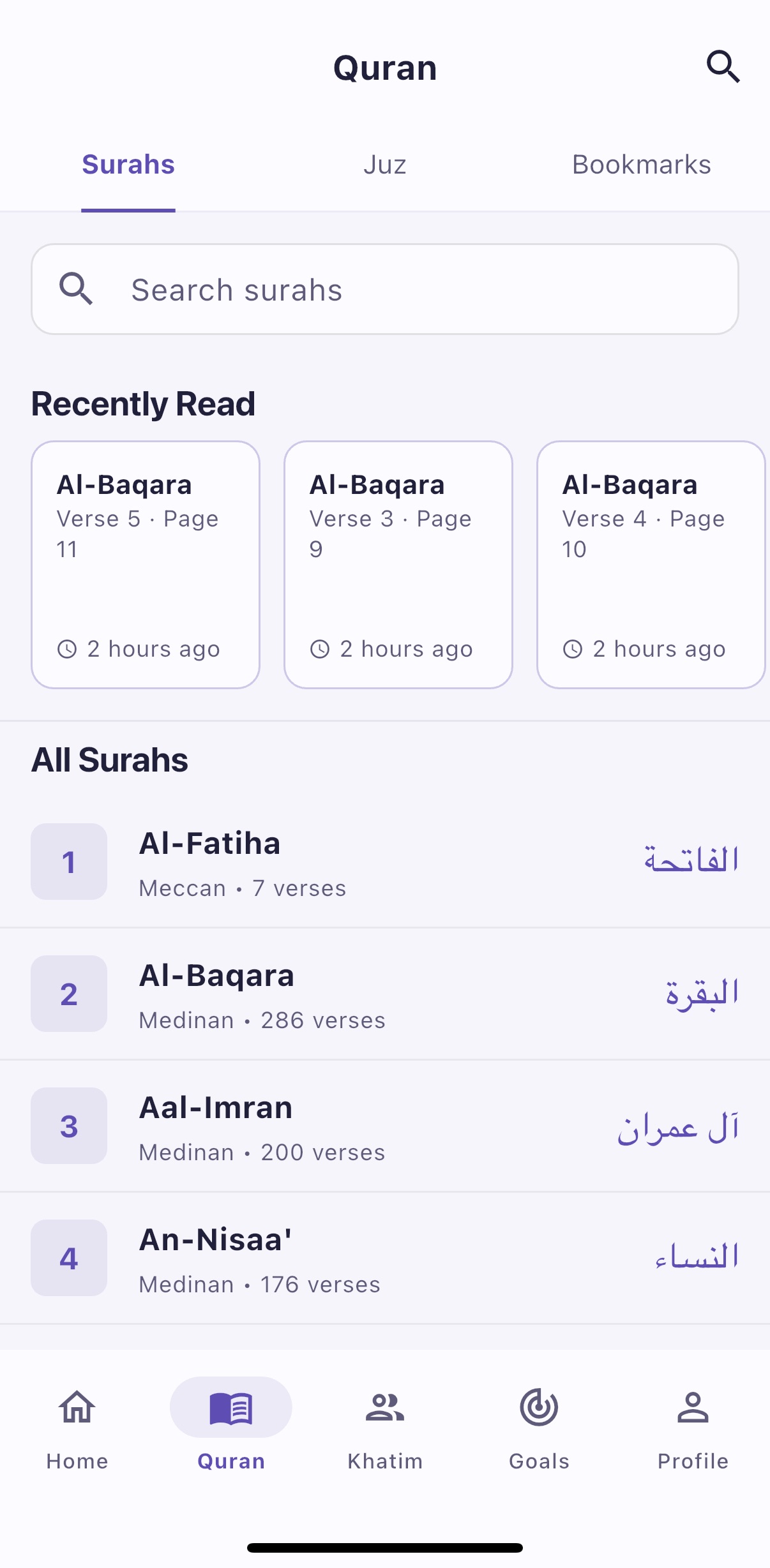Click surah number 1 badge

tap(69, 862)
